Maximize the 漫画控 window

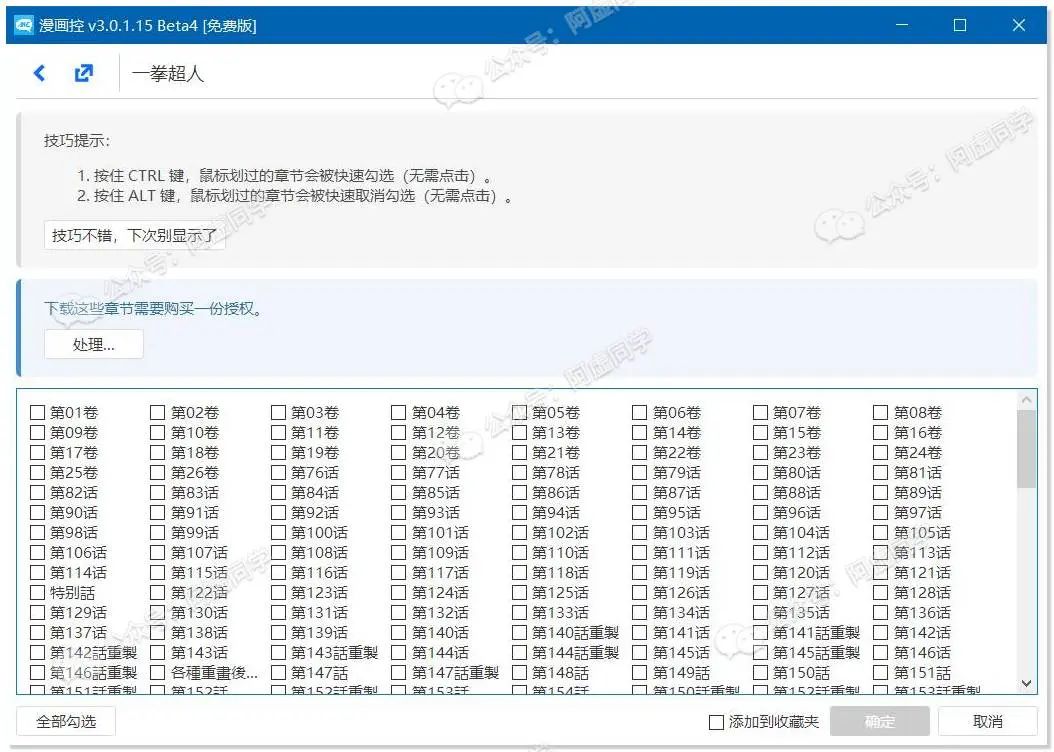pos(960,26)
